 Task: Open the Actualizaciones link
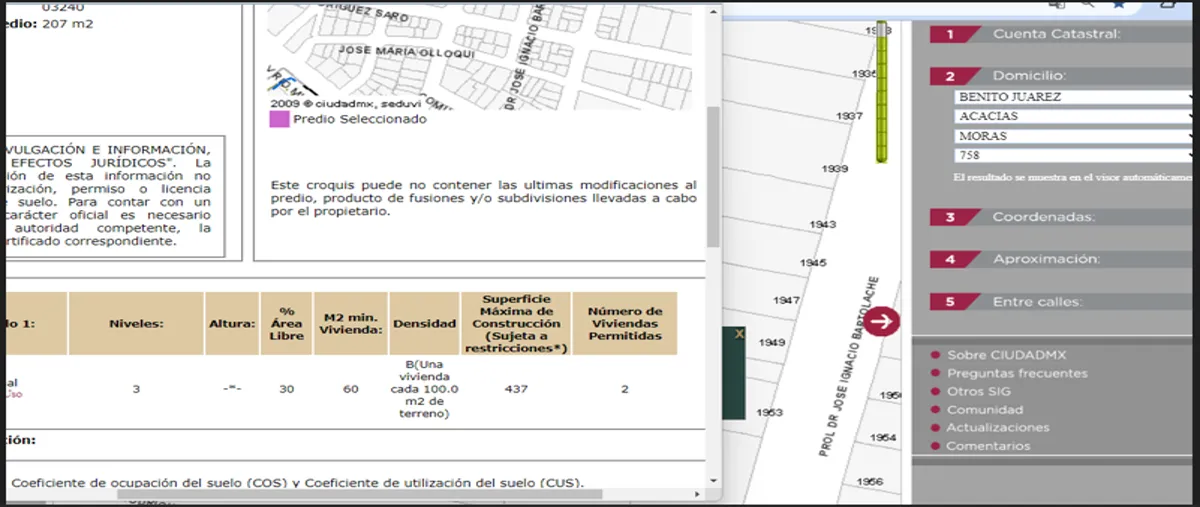tap(998, 427)
